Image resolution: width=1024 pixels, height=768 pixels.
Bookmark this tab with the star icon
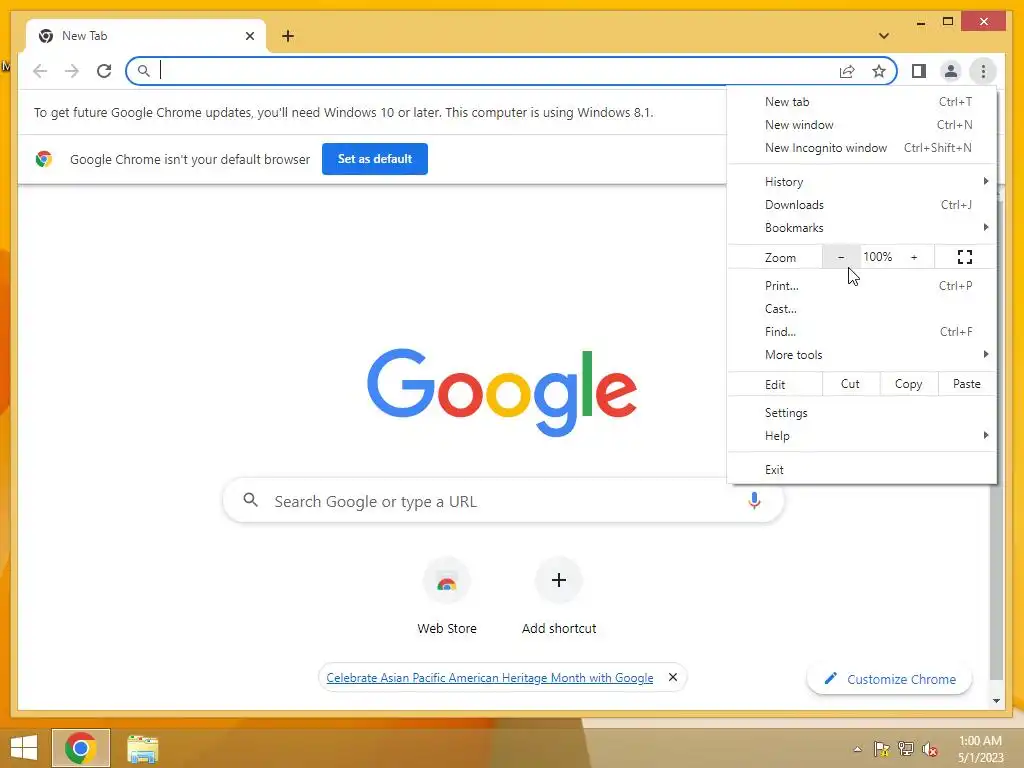(x=879, y=71)
